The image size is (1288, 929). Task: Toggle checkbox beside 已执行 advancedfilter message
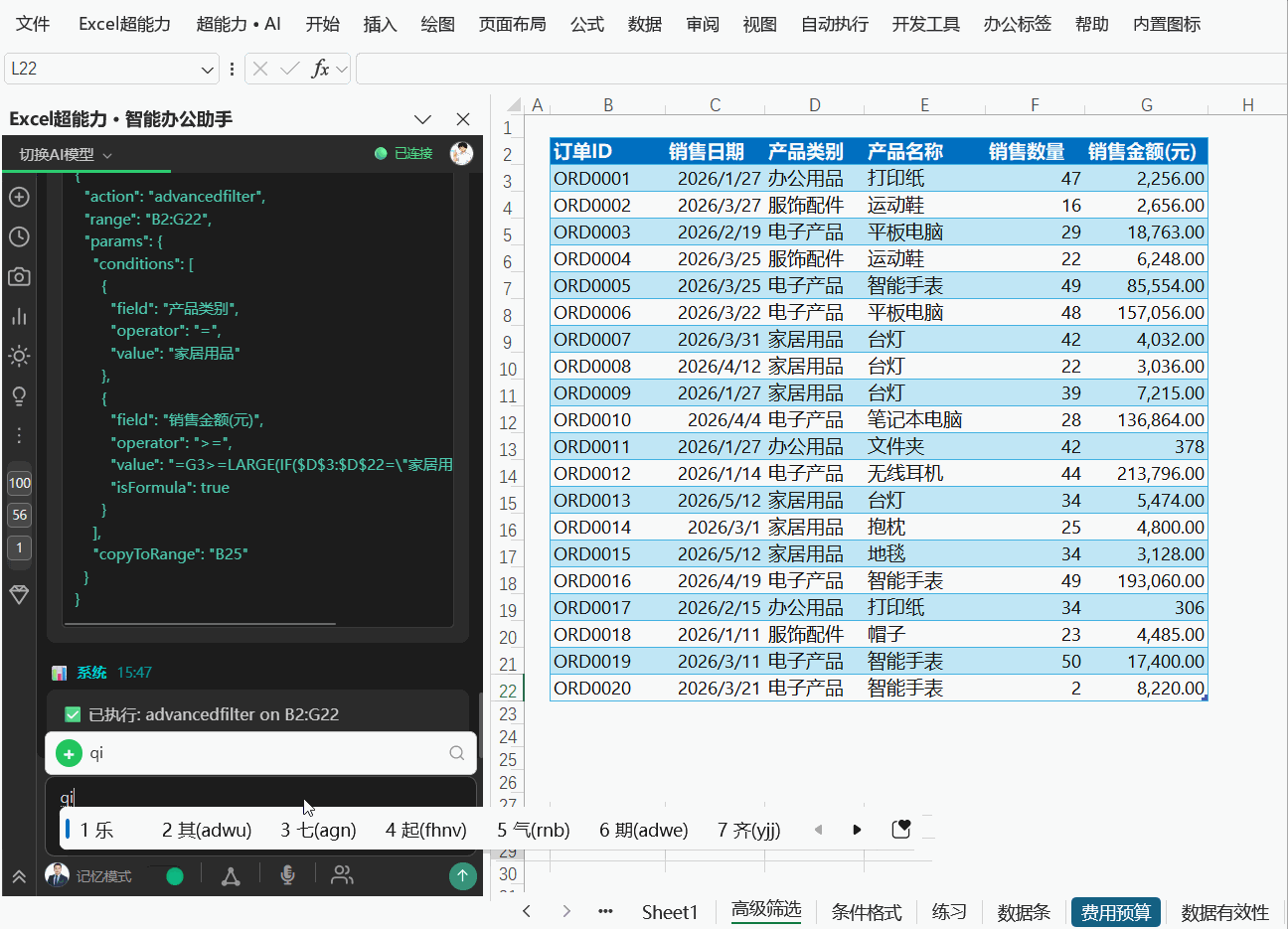click(x=73, y=714)
